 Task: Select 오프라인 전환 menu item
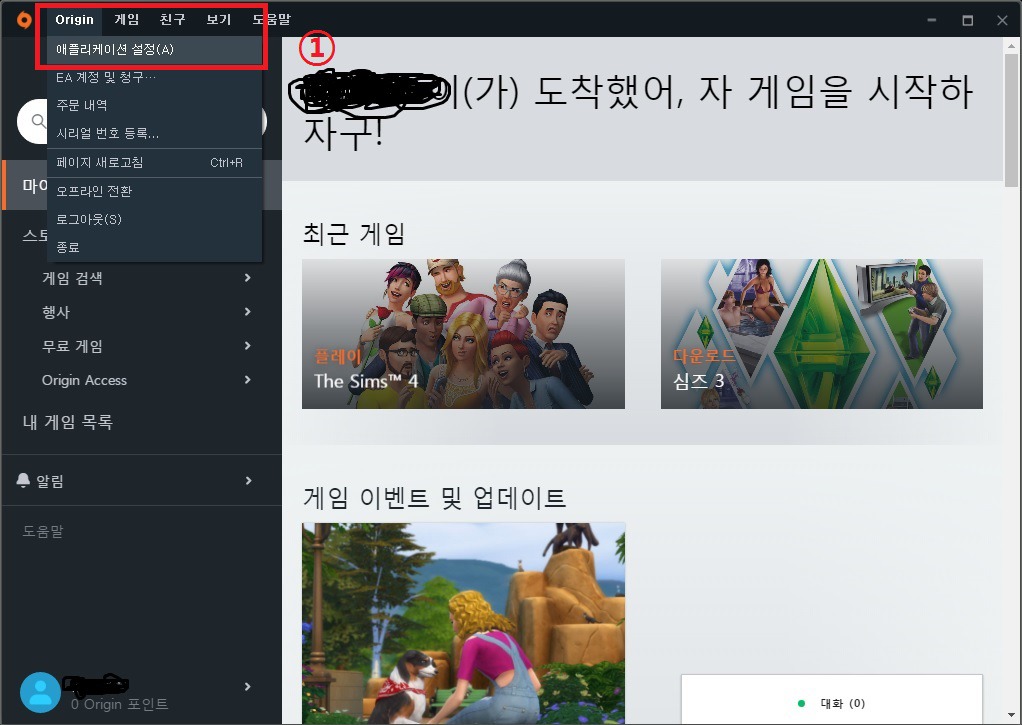click(154, 191)
